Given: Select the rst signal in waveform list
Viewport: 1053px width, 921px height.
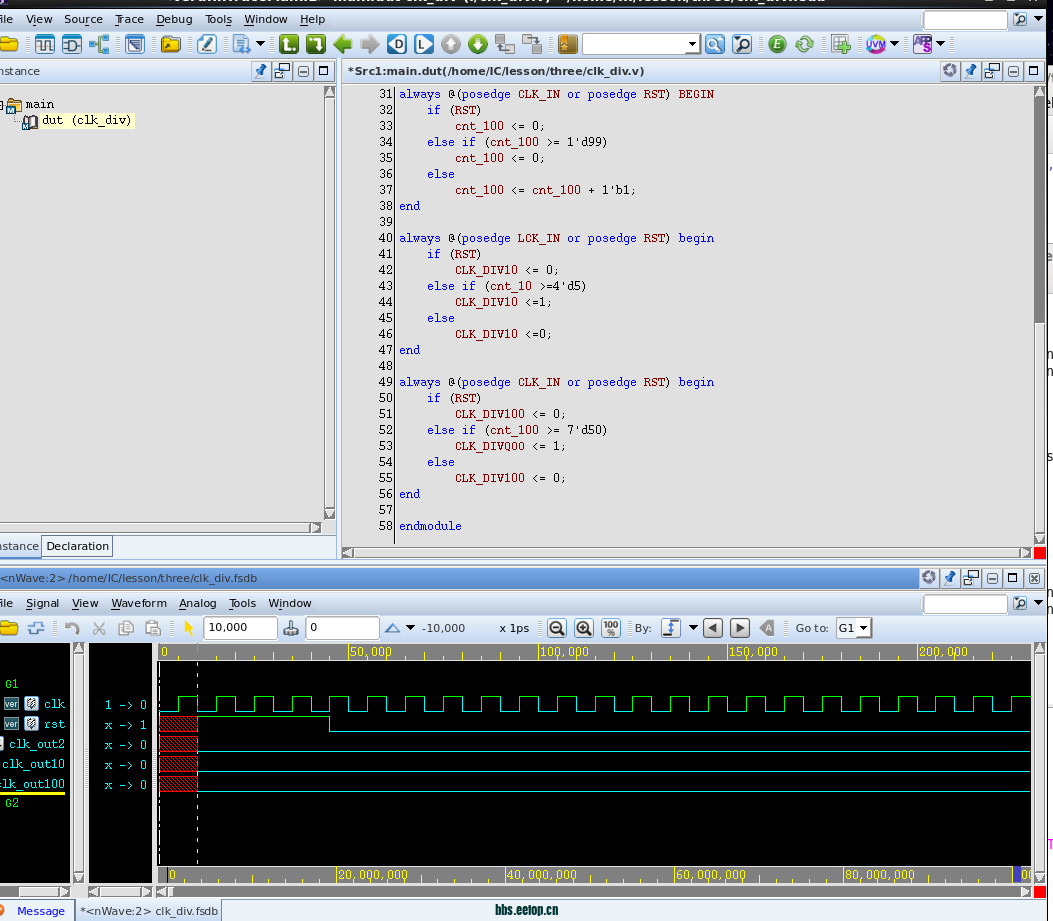Looking at the screenshot, I should pos(54,724).
